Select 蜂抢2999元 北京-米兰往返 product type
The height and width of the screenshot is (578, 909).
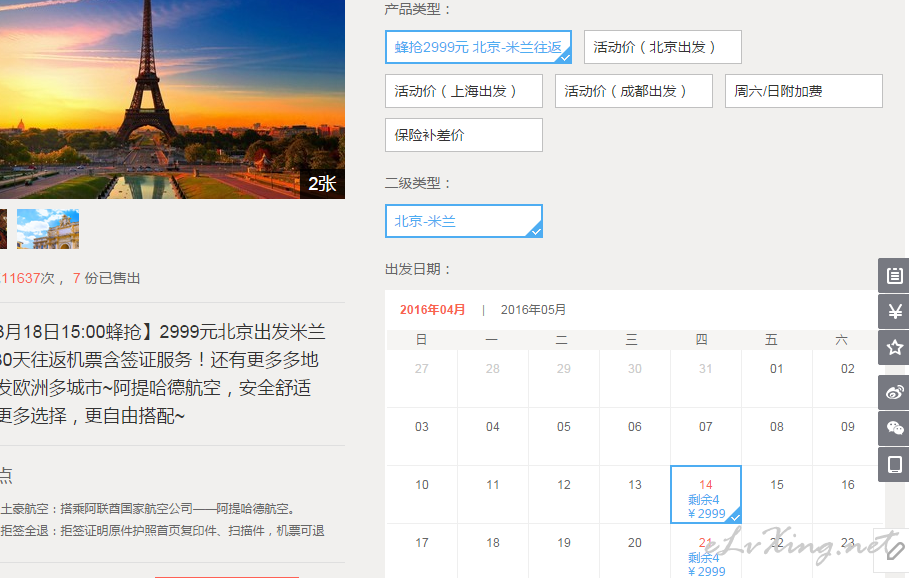click(478, 47)
